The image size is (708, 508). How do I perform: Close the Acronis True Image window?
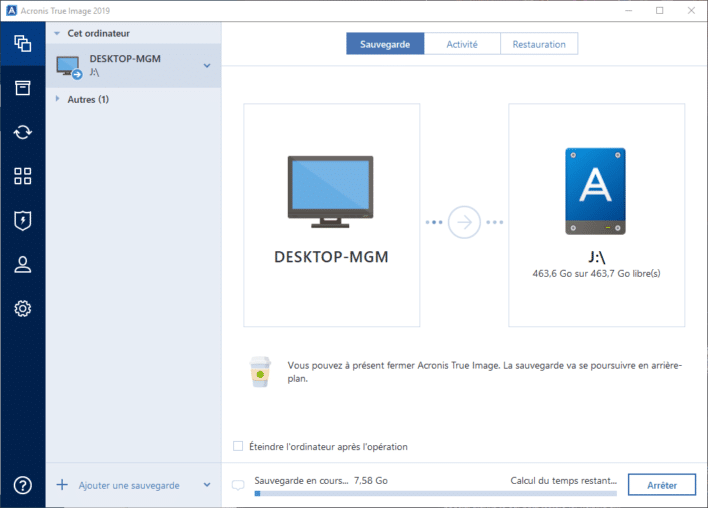(691, 10)
